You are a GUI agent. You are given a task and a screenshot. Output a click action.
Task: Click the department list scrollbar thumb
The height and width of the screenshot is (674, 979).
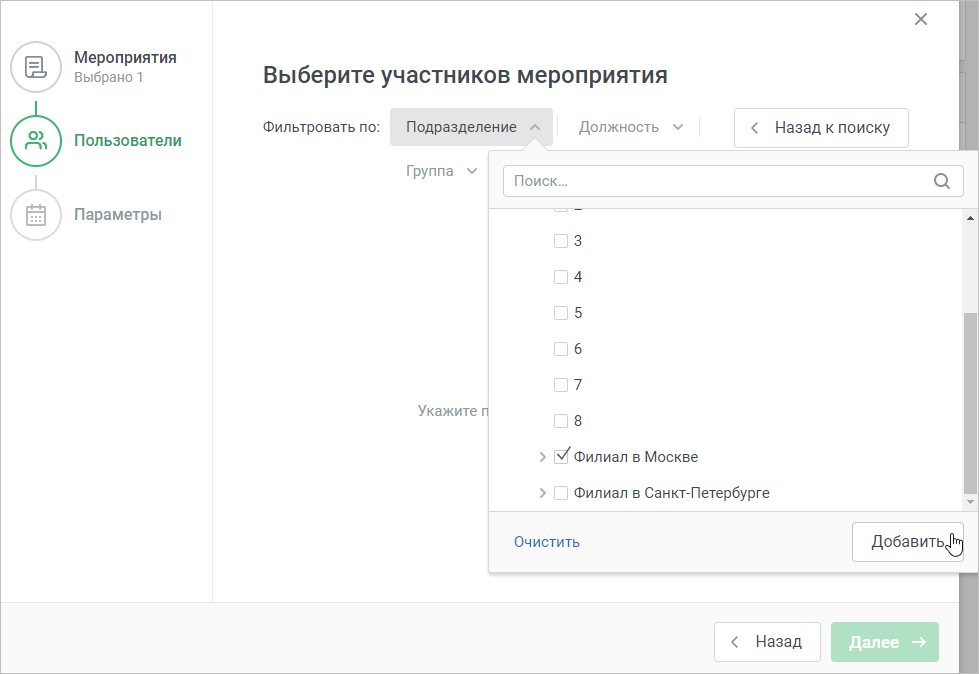970,403
